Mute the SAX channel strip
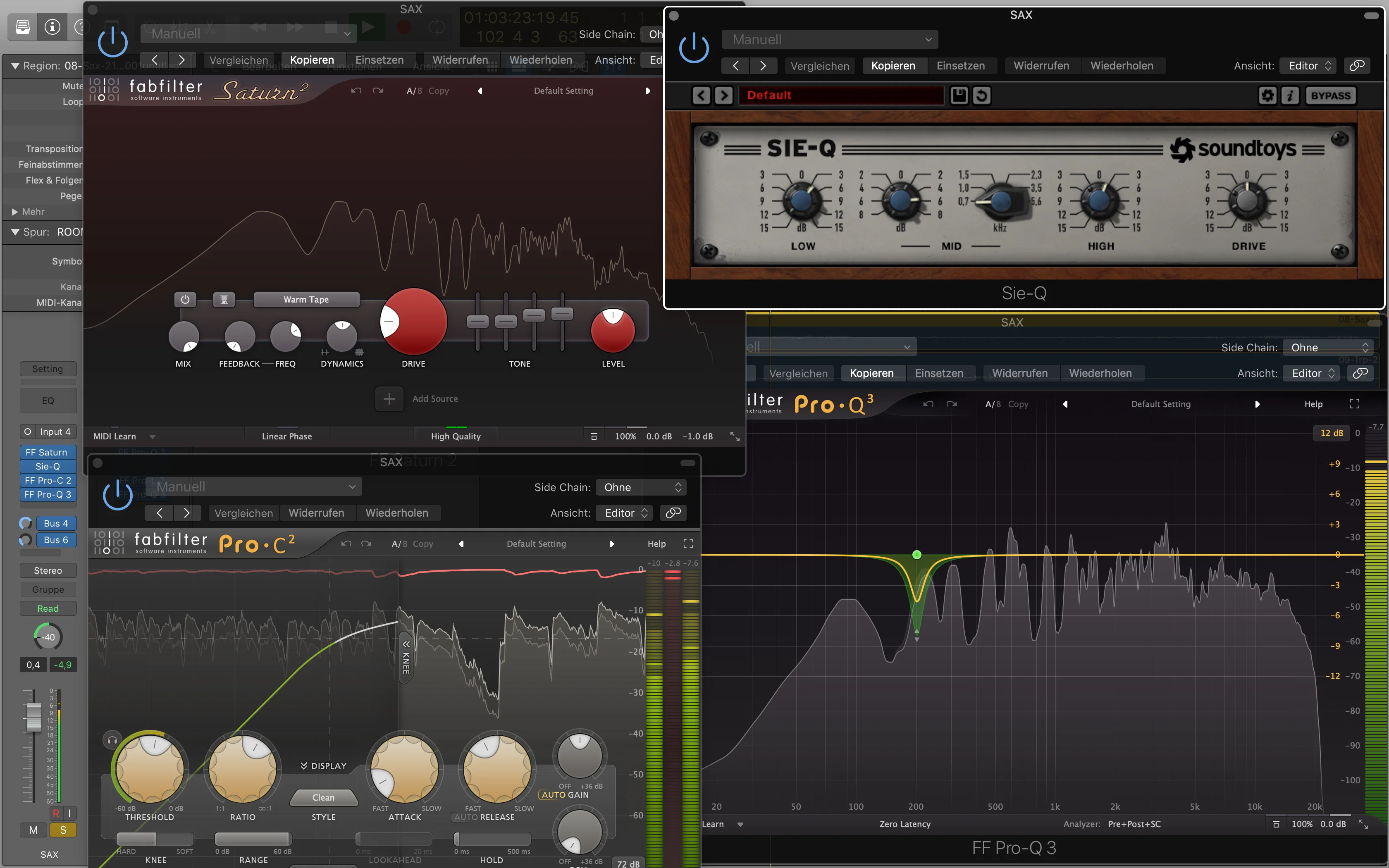 click(x=33, y=830)
